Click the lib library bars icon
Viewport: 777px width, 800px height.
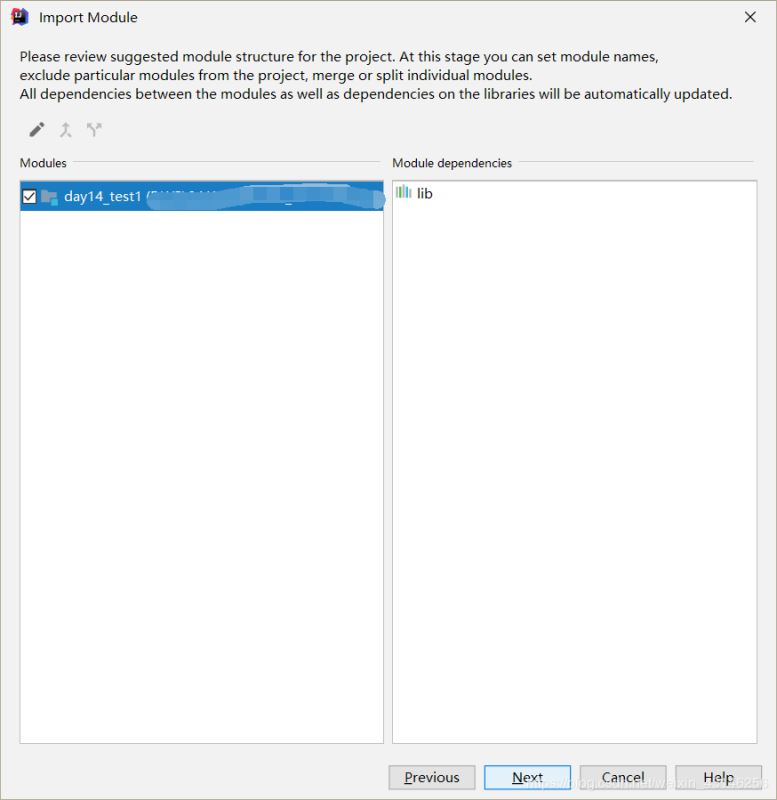pyautogui.click(x=403, y=192)
